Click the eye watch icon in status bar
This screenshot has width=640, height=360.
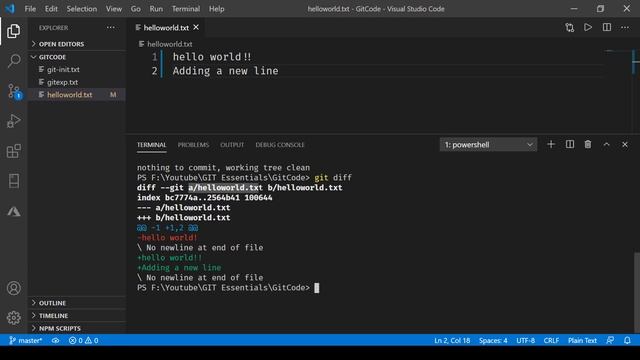pyautogui.click(x=56, y=340)
